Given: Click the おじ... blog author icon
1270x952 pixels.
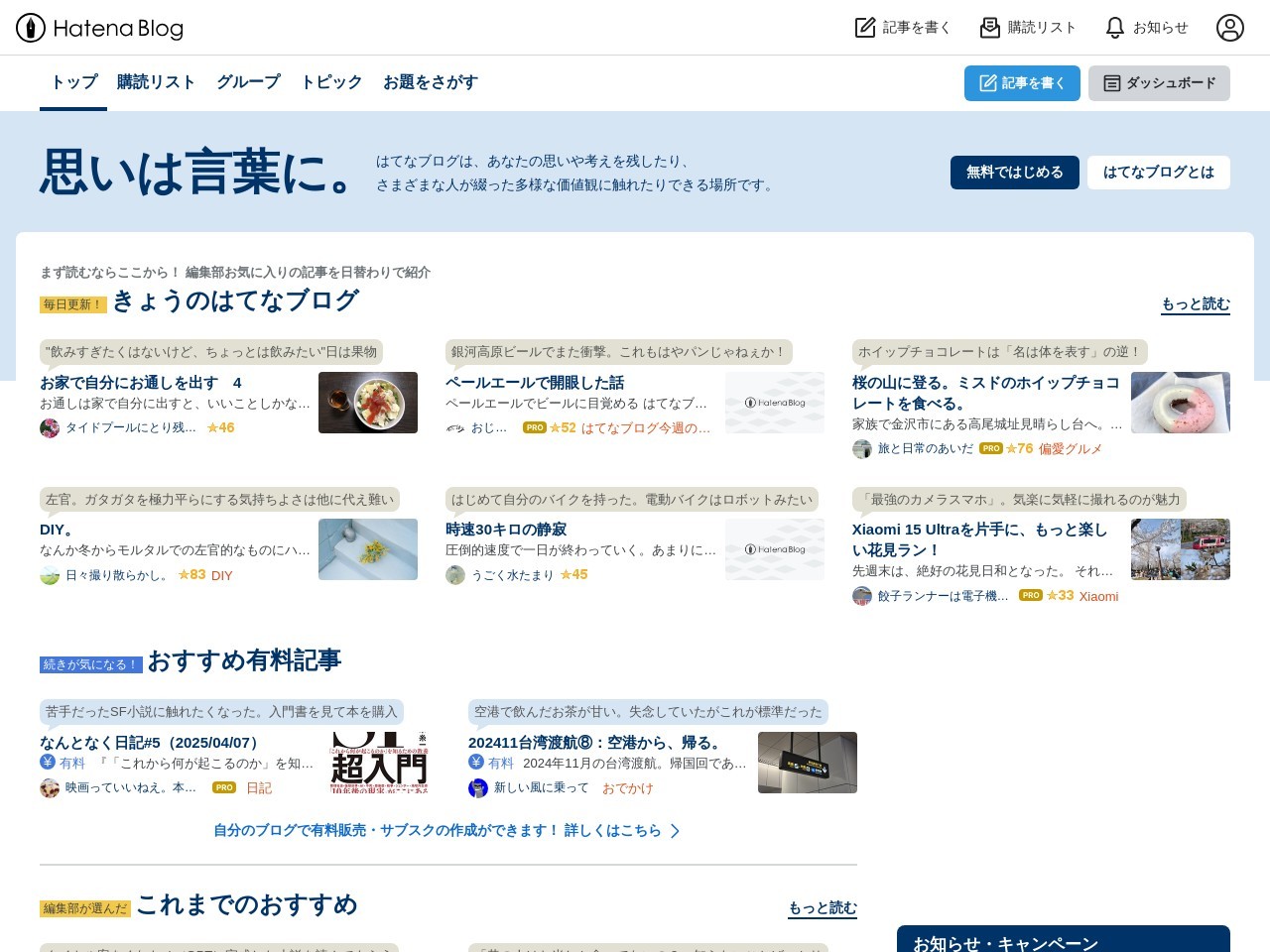Looking at the screenshot, I should pos(455,428).
